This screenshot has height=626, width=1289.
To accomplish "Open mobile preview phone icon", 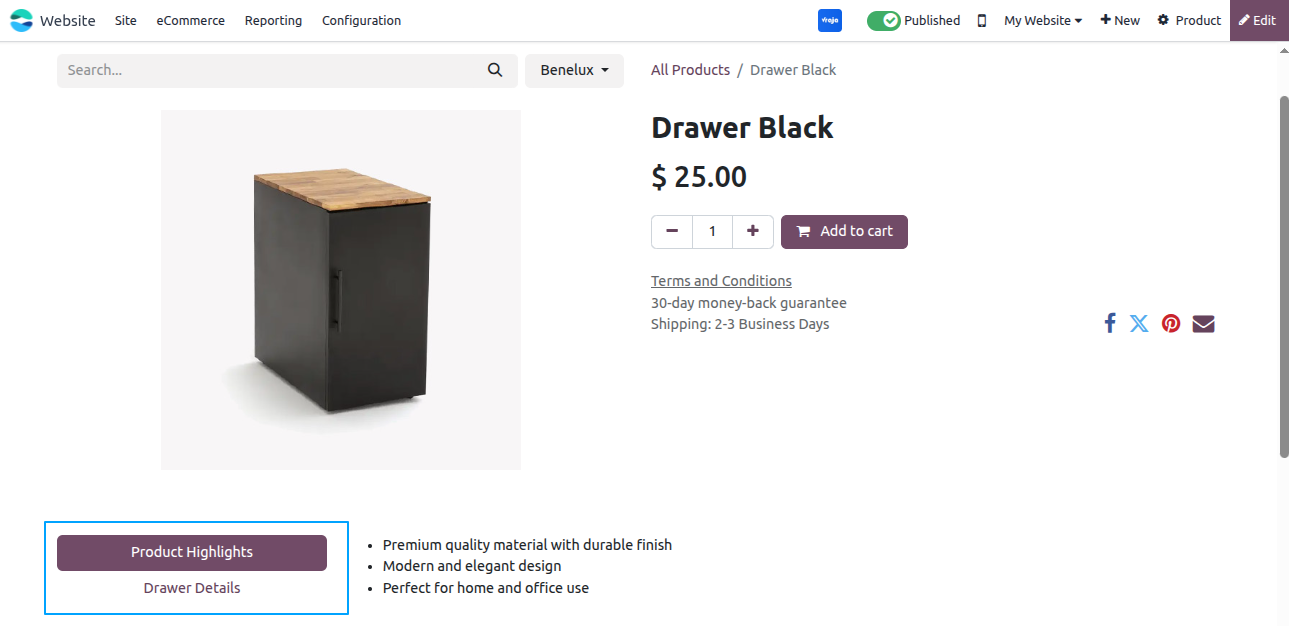I will [x=982, y=20].
